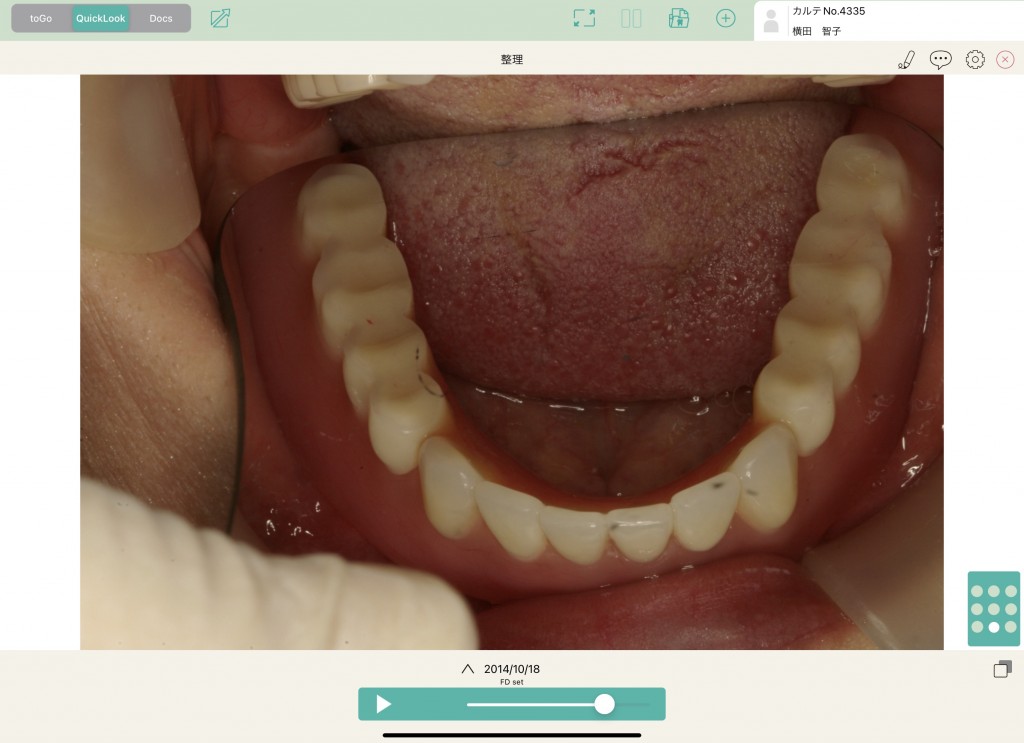Select patient record カルテ No.4335

[x=828, y=11]
